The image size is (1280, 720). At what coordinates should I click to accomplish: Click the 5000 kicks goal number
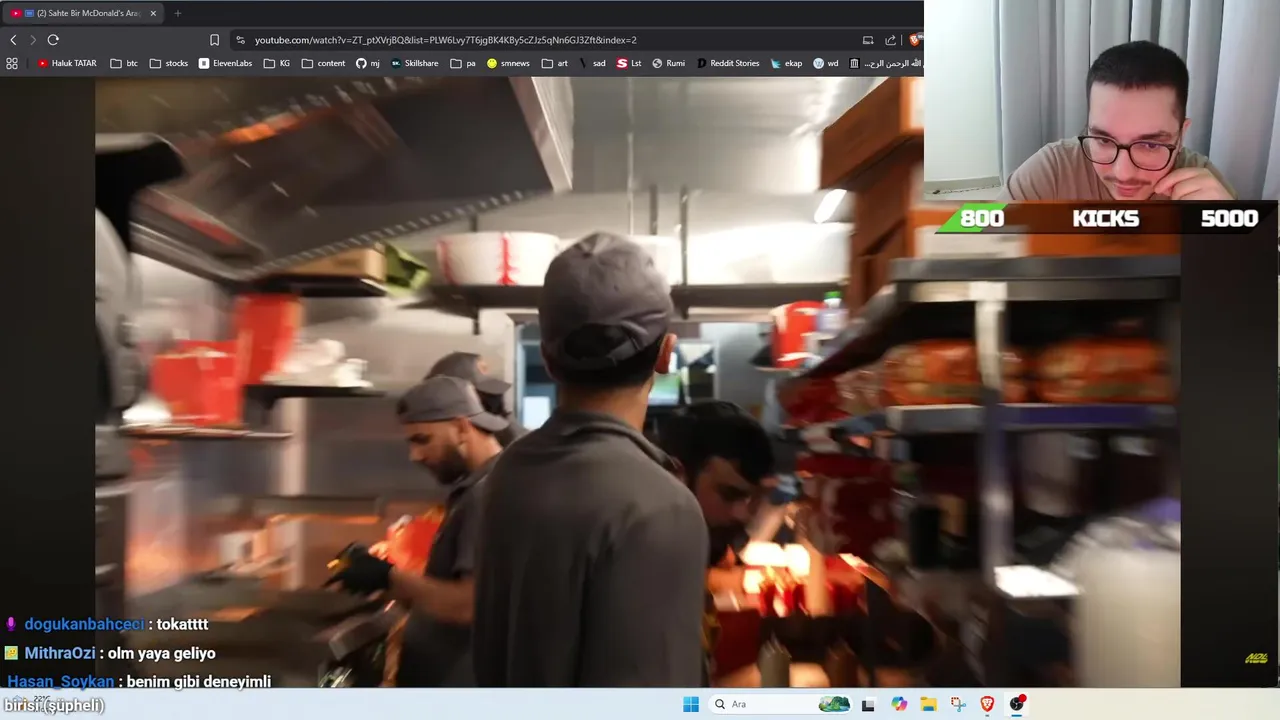click(x=1229, y=218)
